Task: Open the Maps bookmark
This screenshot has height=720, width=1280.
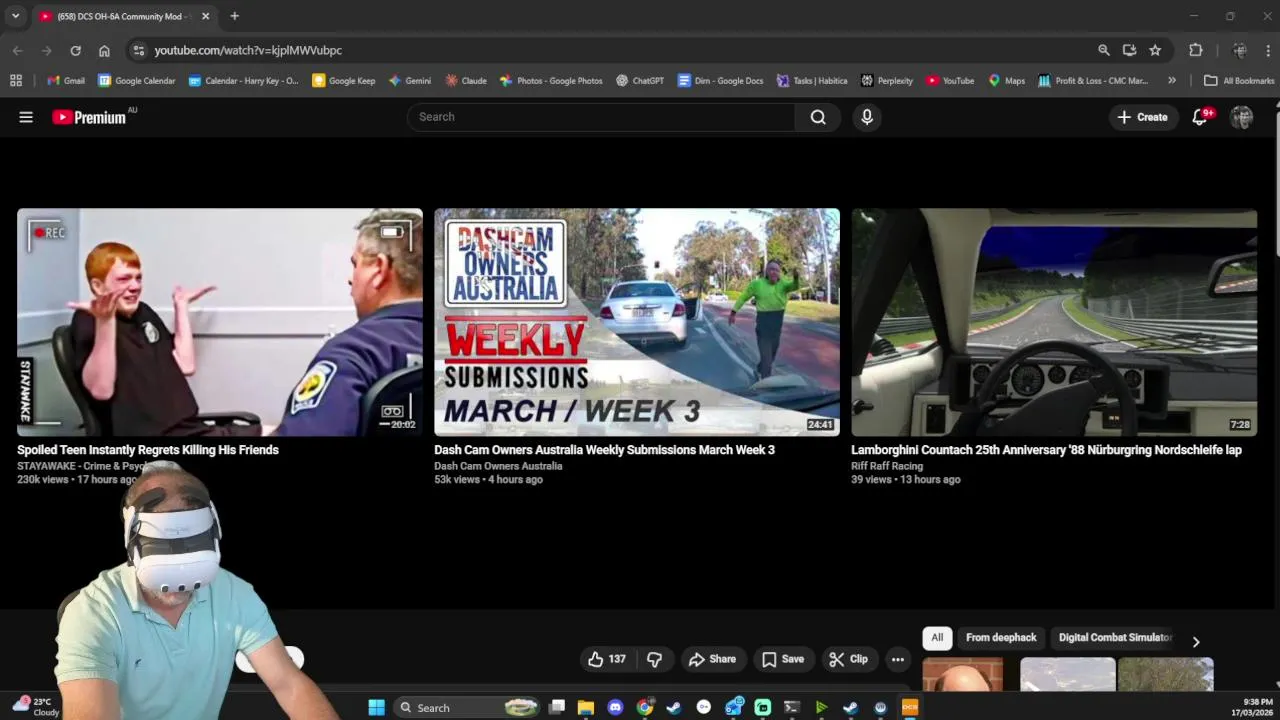Action: point(1007,81)
